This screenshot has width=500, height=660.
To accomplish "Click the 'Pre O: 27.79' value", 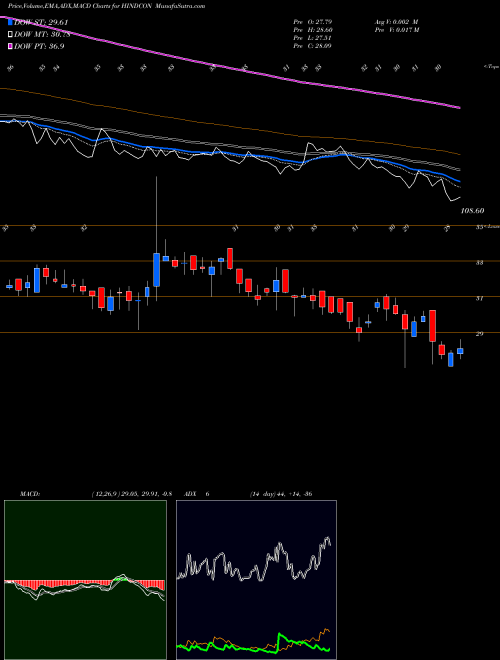I will [x=313, y=22].
